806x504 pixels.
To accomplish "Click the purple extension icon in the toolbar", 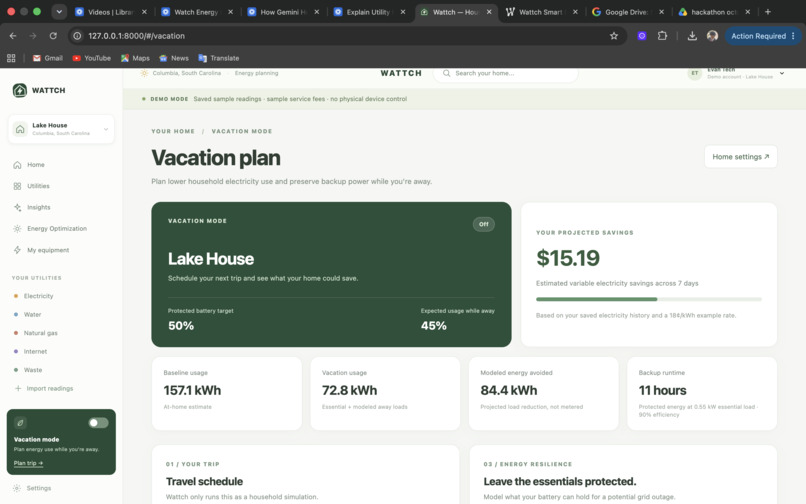I will pyautogui.click(x=642, y=36).
